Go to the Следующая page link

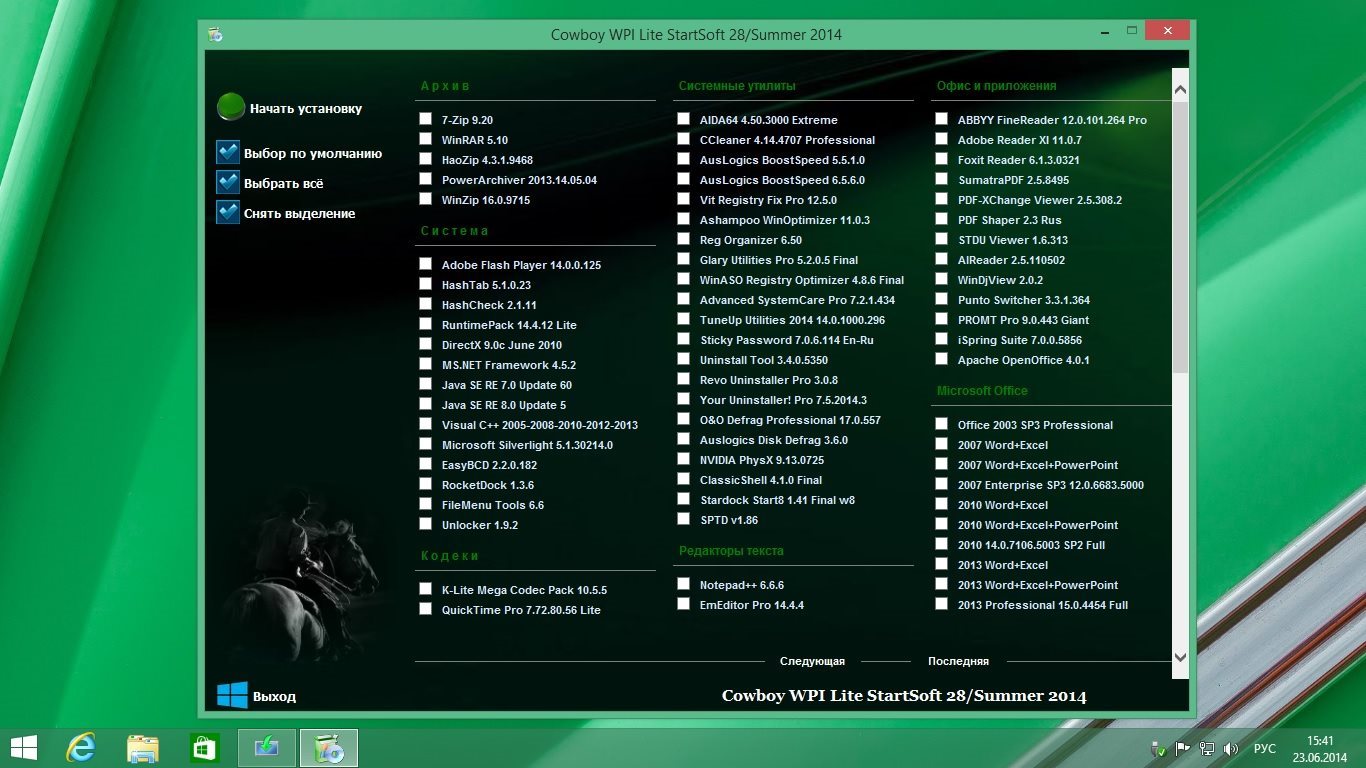tap(812, 661)
